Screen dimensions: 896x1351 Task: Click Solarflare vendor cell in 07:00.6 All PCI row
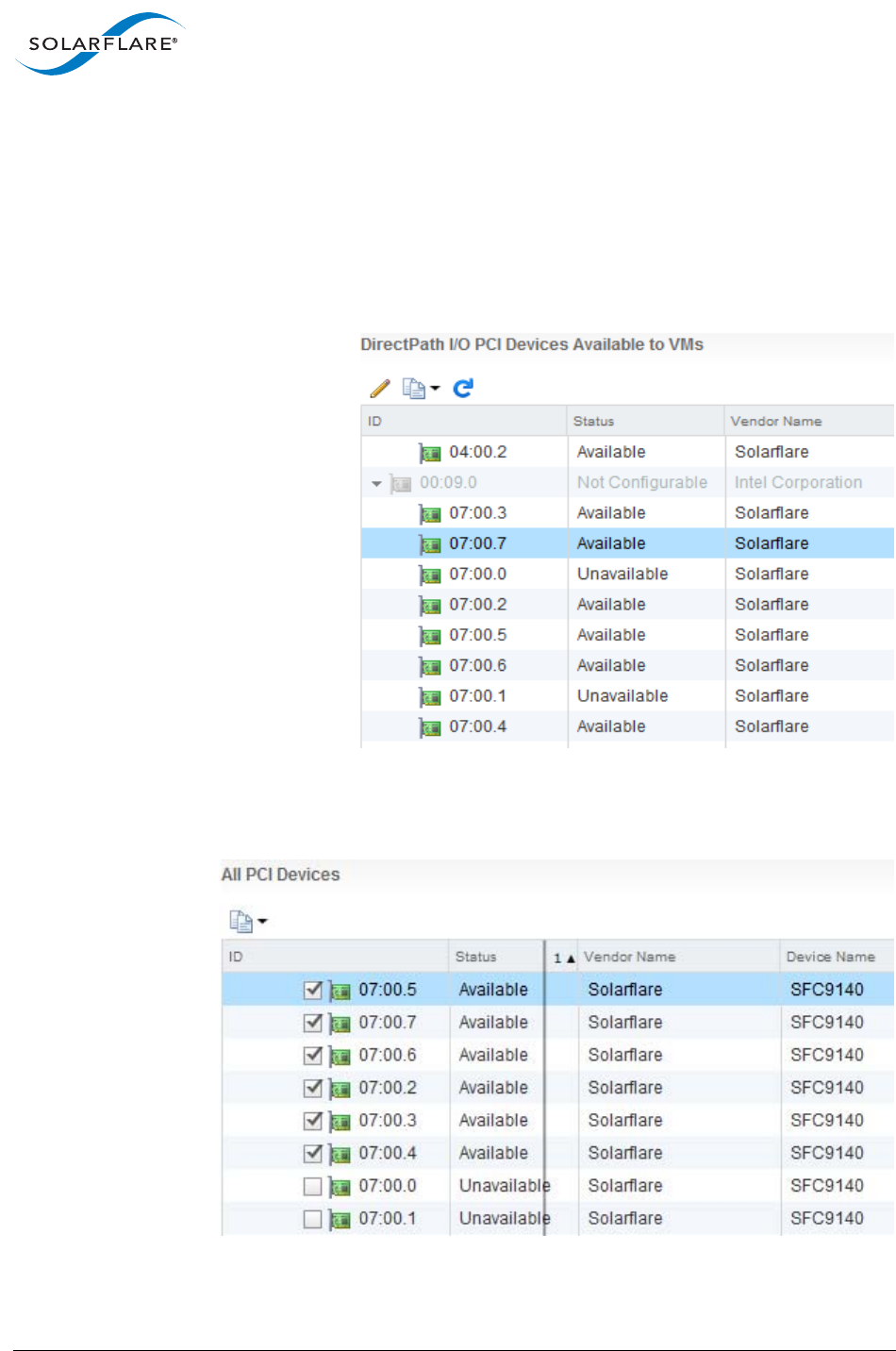point(625,1055)
